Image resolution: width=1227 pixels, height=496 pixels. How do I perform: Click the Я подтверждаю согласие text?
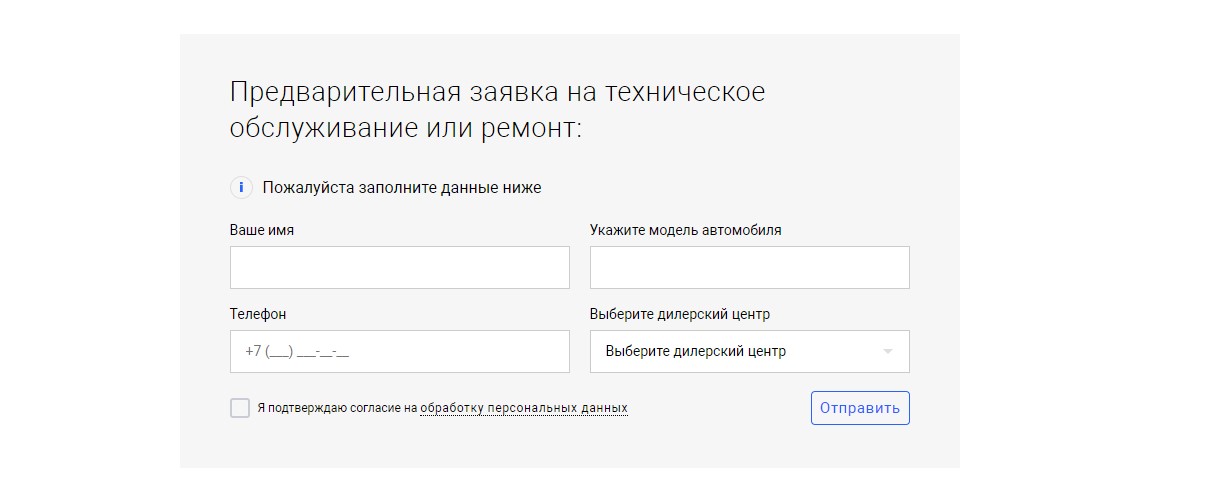336,408
